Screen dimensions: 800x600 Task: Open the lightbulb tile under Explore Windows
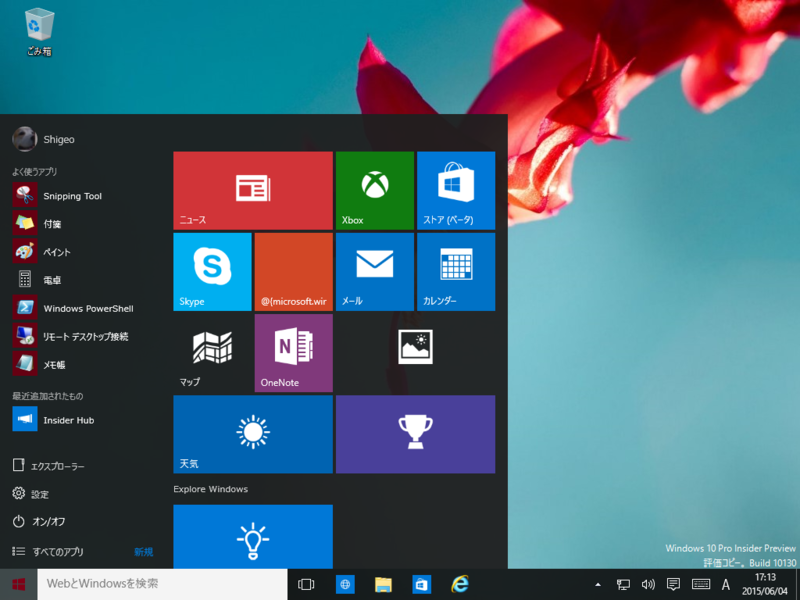253,536
